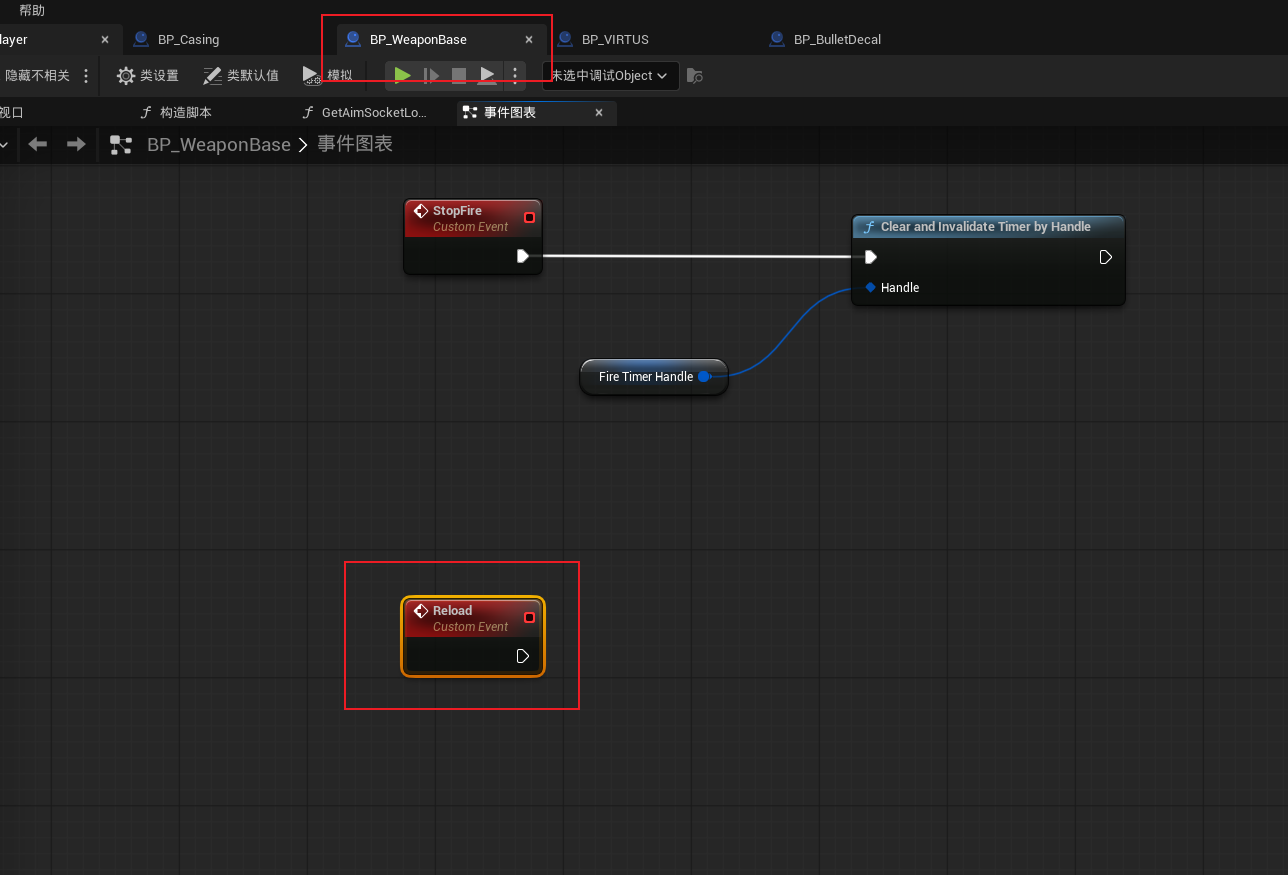Open the 隐藏不相关 options three-dot menu
Image resolution: width=1288 pixels, height=875 pixels.
pos(86,76)
